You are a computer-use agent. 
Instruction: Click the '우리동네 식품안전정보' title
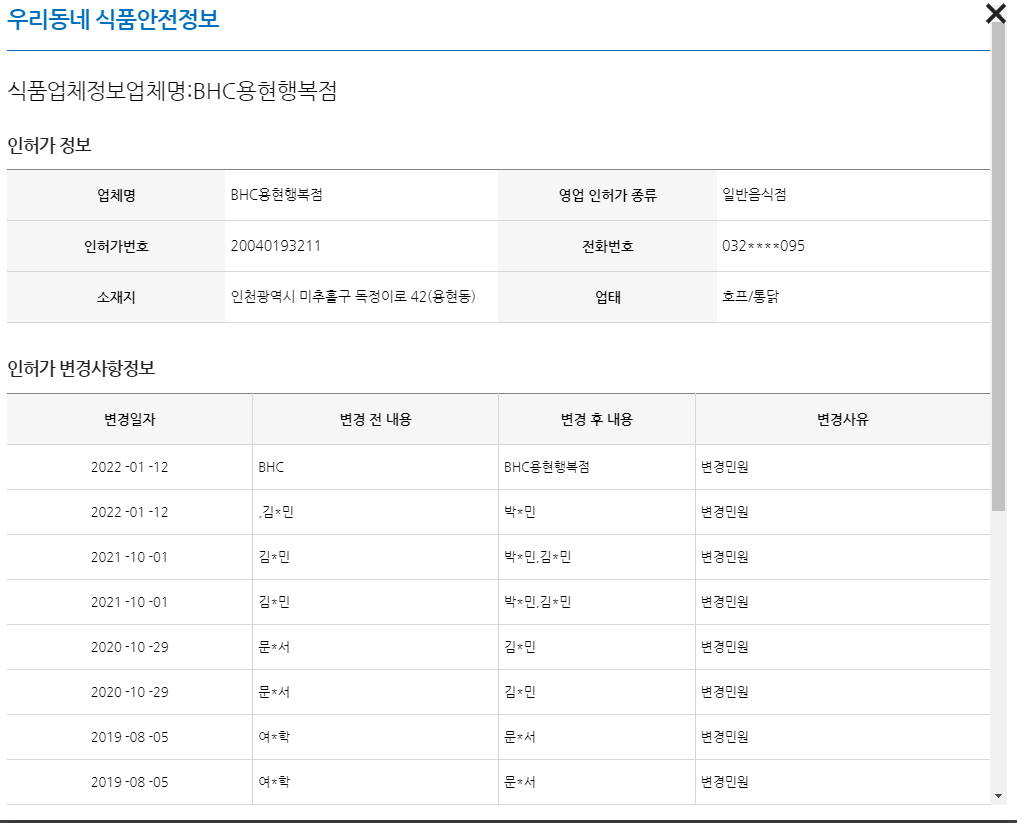click(x=113, y=18)
